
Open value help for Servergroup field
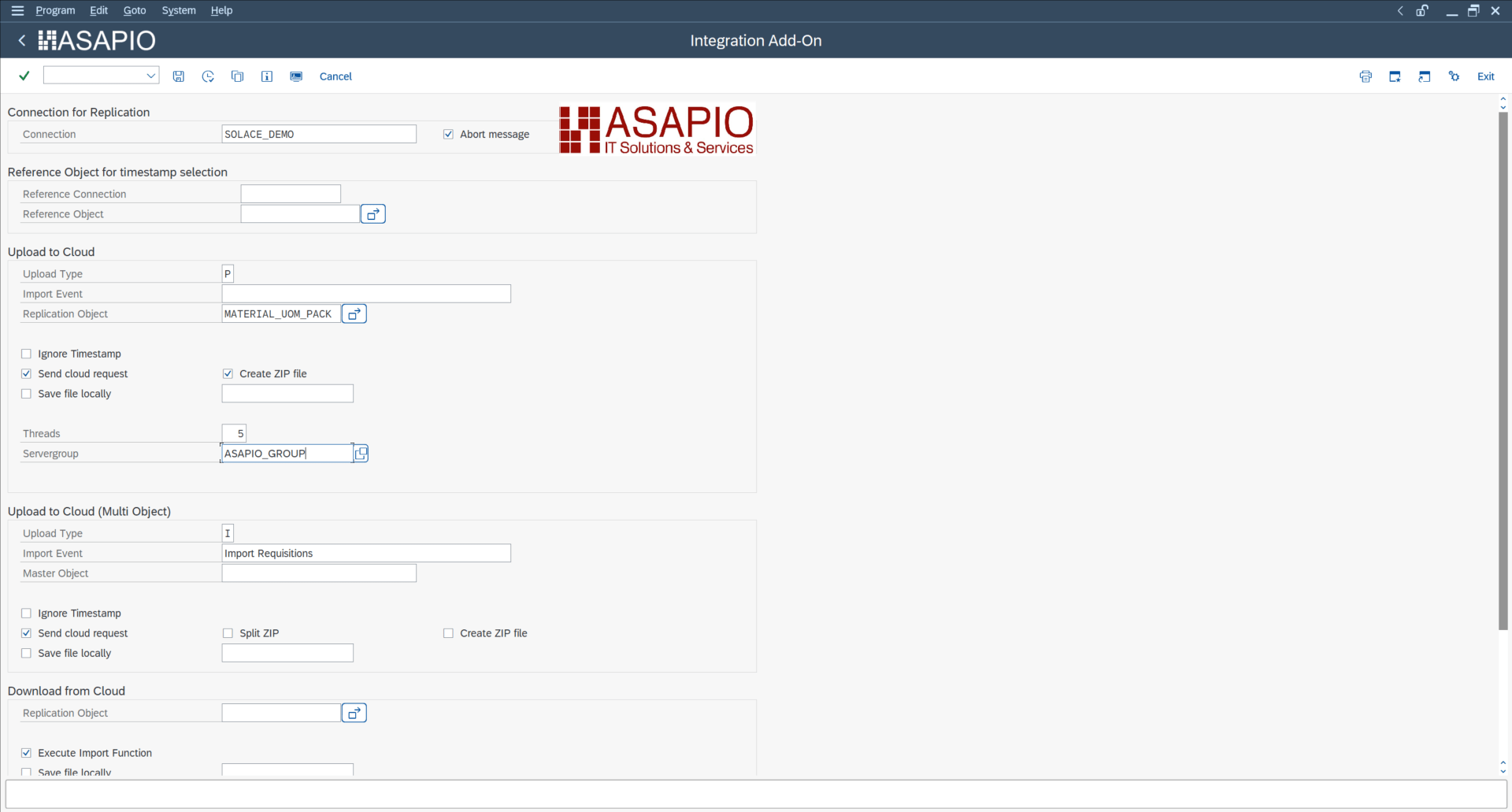coord(361,454)
